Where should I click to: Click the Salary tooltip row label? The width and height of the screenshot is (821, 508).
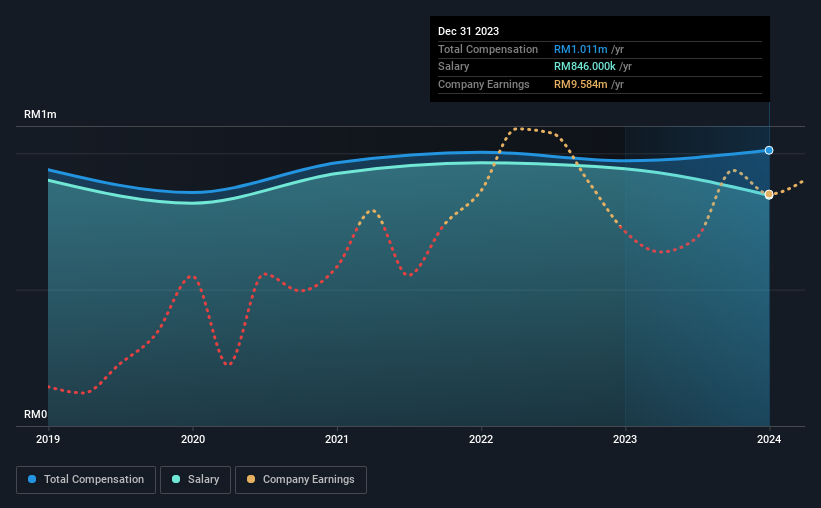click(453, 67)
